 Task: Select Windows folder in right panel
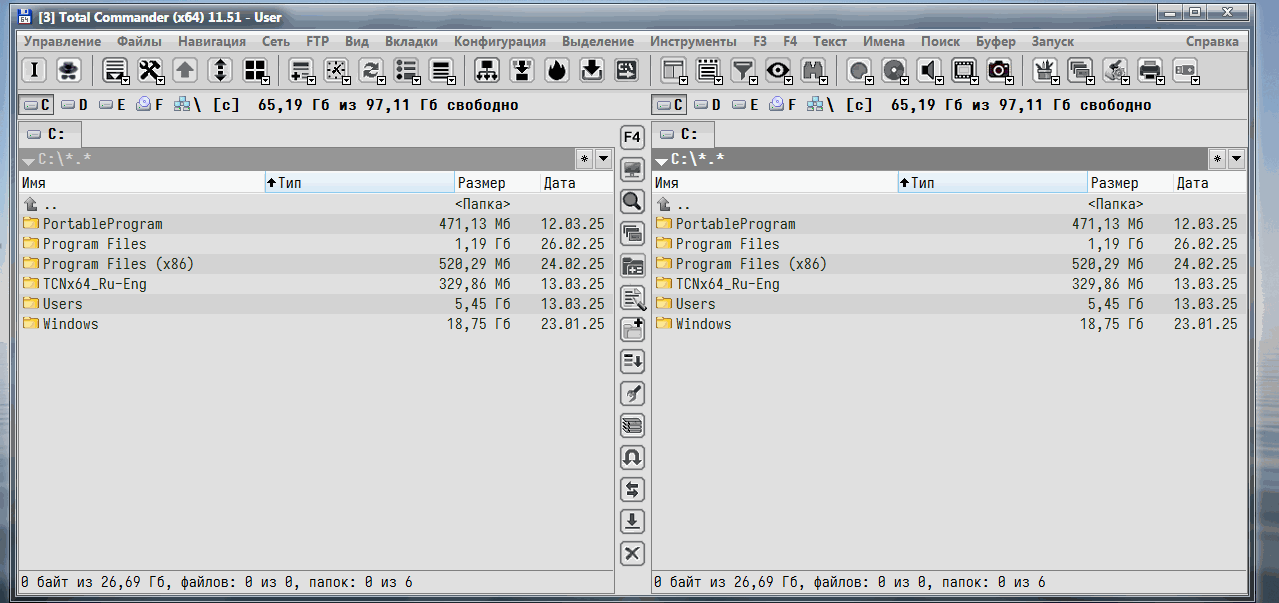point(950,324)
